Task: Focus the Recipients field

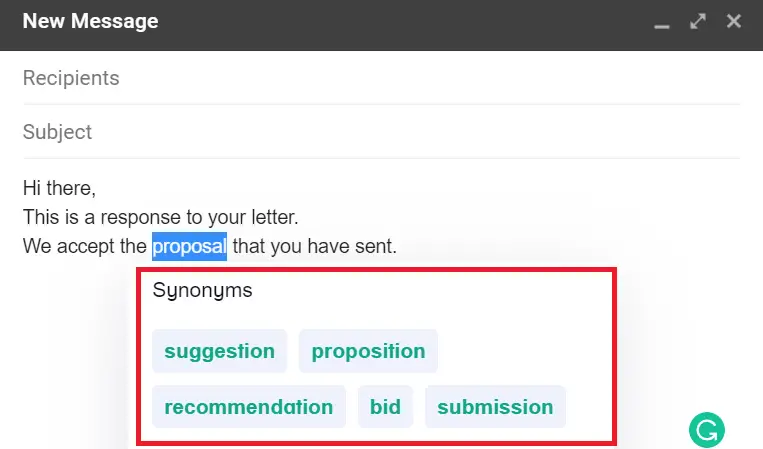Action: [x=382, y=78]
